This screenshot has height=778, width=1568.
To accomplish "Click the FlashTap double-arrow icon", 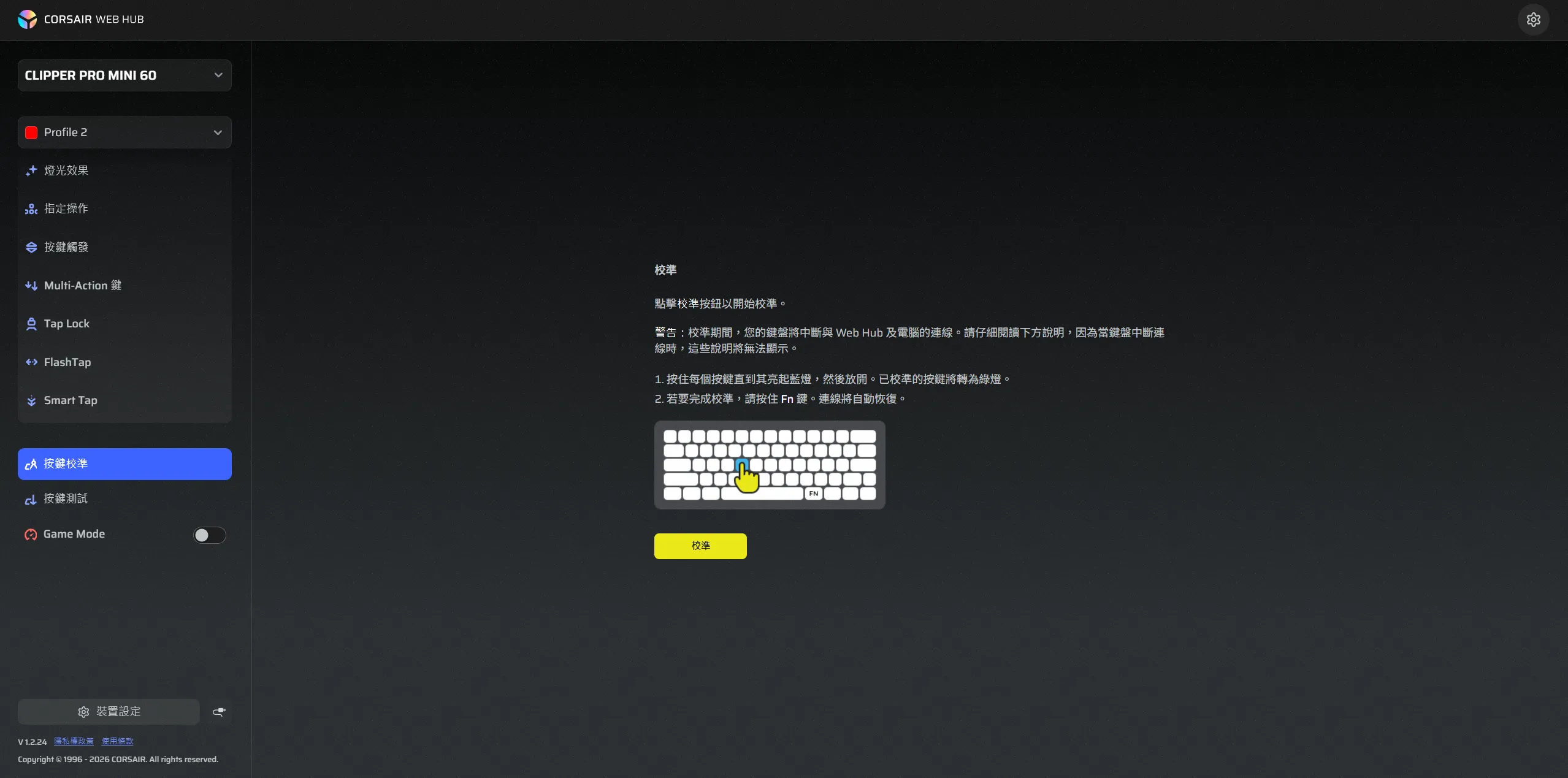I will (31, 362).
